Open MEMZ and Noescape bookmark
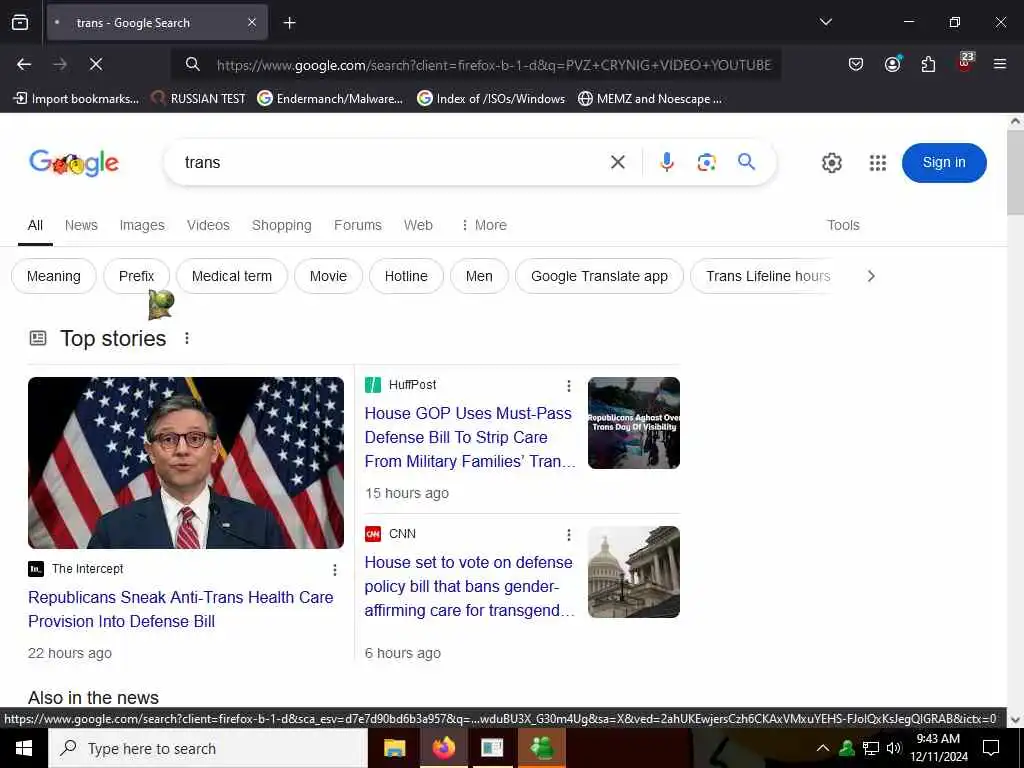This screenshot has width=1024, height=768. (650, 99)
